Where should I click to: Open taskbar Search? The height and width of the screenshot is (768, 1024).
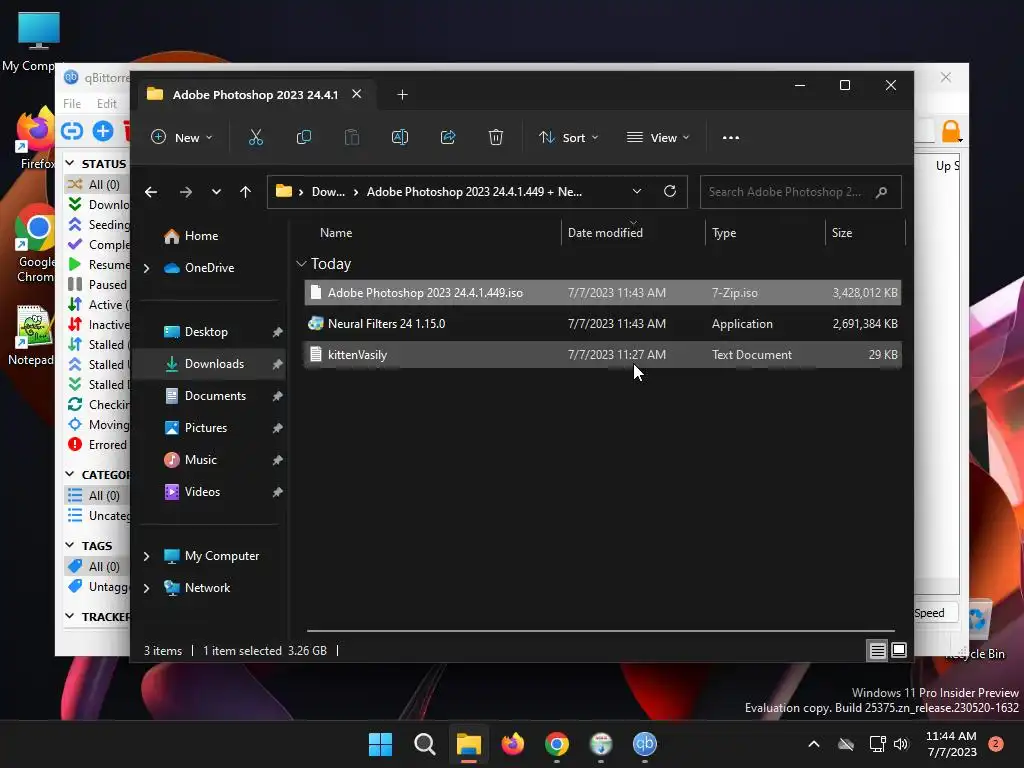point(424,744)
